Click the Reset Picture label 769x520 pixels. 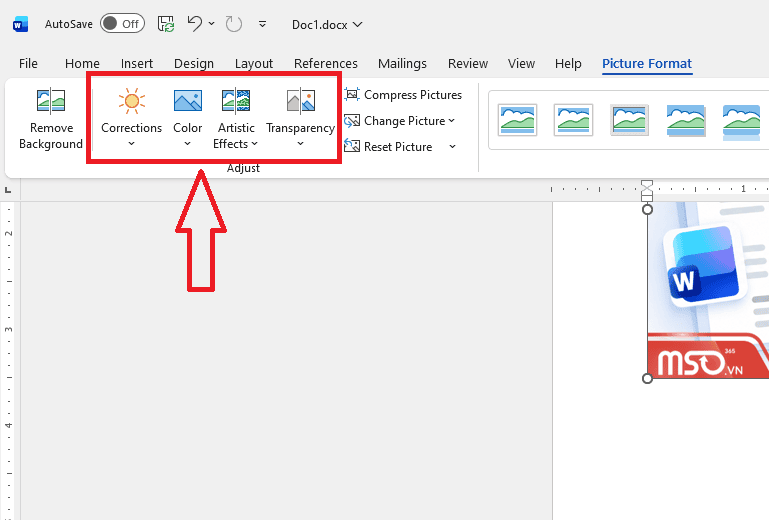398,147
